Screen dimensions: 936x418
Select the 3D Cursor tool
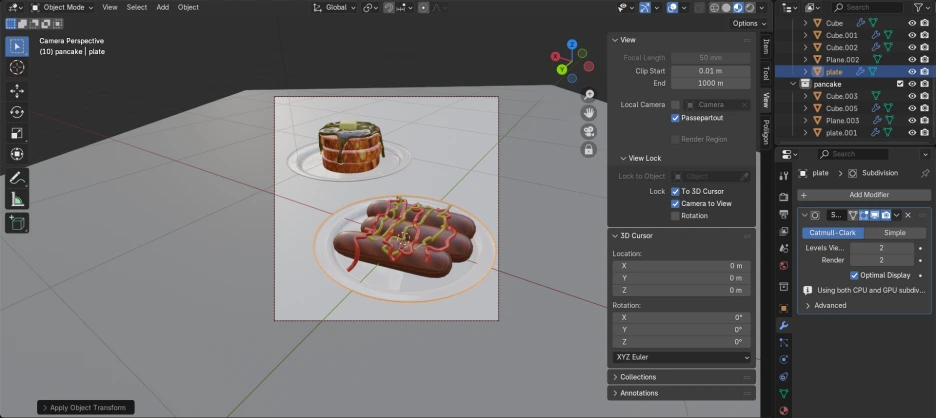click(x=17, y=67)
